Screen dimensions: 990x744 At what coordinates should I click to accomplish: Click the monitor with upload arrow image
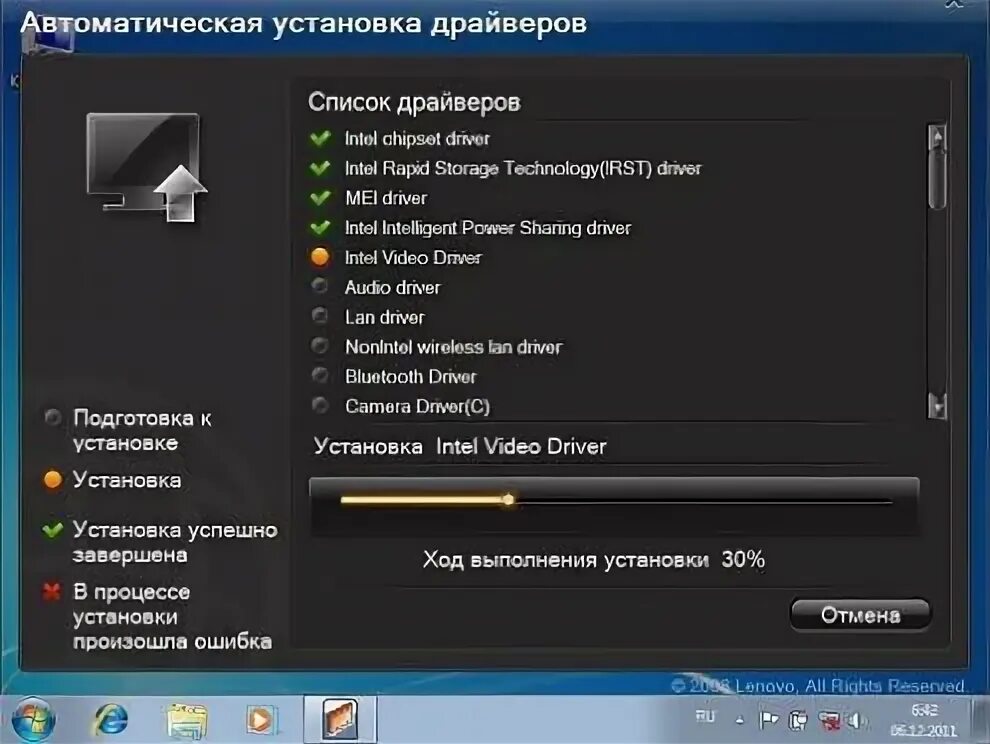(x=146, y=167)
